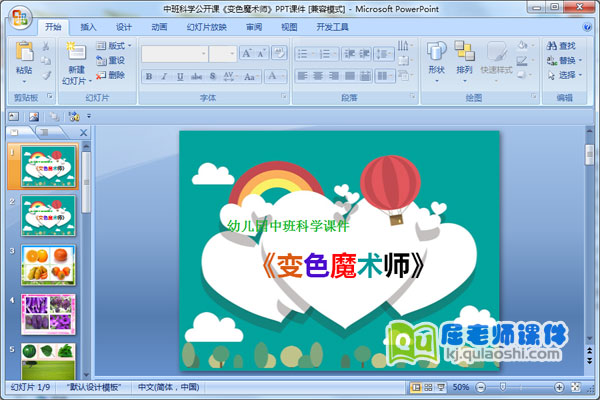This screenshot has height=400, width=600.
Task: Open the Replace (替换) dropdown
Action: point(564,60)
